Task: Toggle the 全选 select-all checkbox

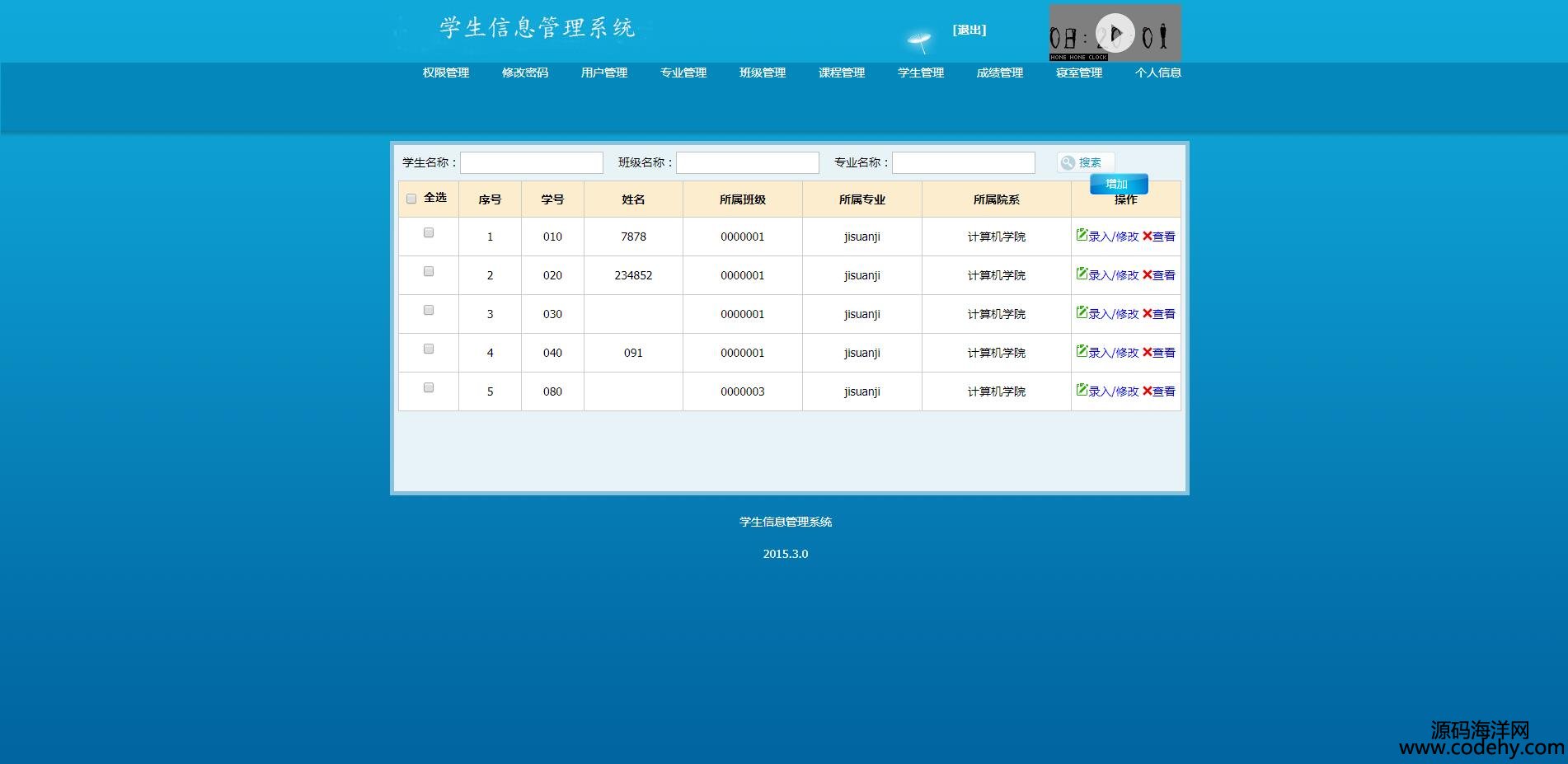Action: click(x=411, y=199)
